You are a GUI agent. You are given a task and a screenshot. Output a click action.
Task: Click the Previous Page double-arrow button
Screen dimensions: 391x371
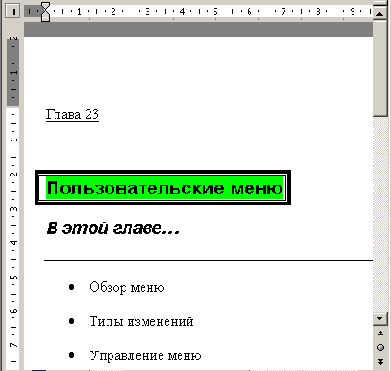(x=380, y=333)
